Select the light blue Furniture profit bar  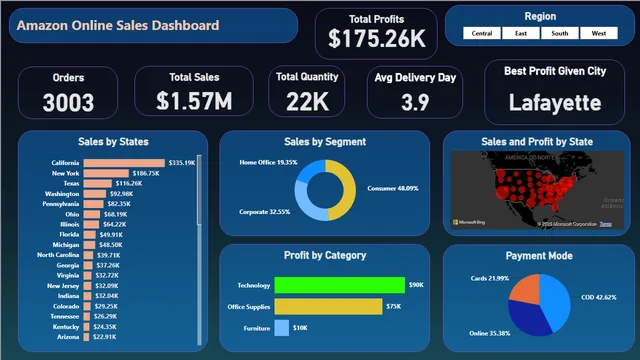click(282, 328)
